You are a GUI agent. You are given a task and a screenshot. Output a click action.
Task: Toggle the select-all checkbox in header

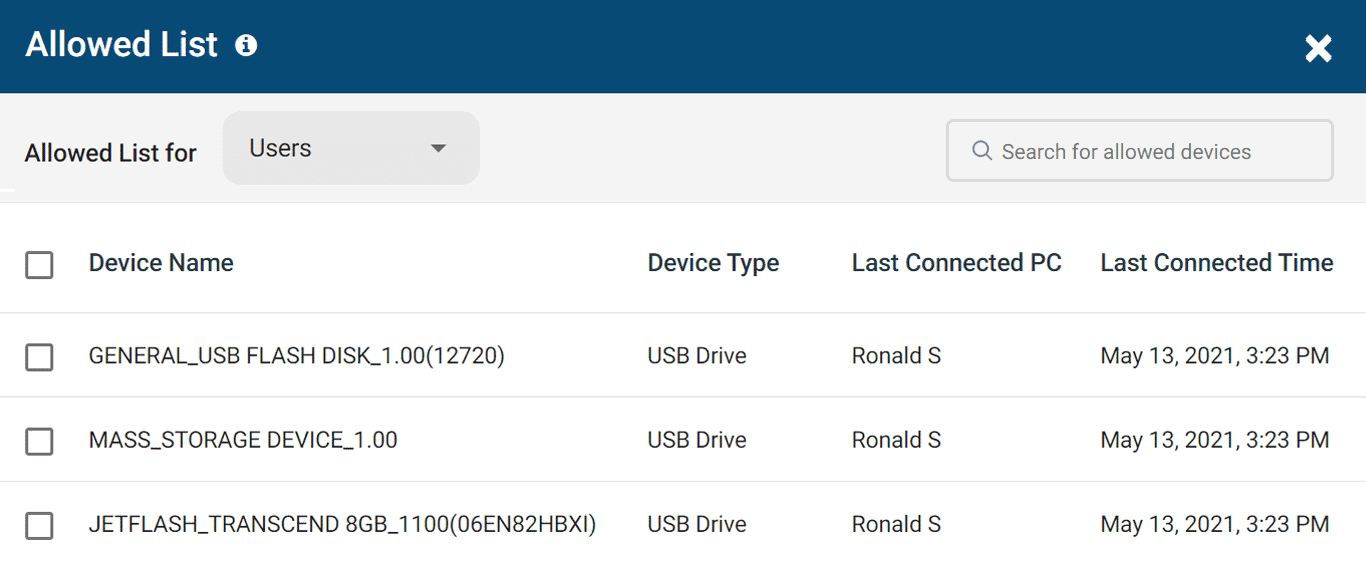(x=39, y=265)
